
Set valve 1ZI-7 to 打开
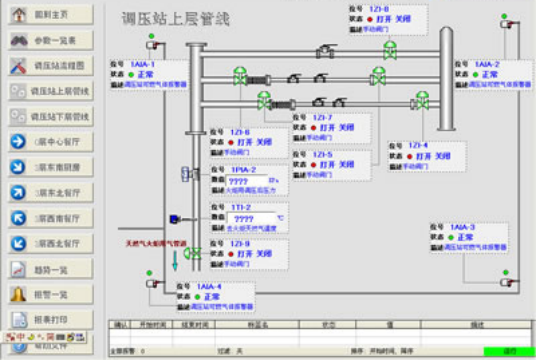327,128
